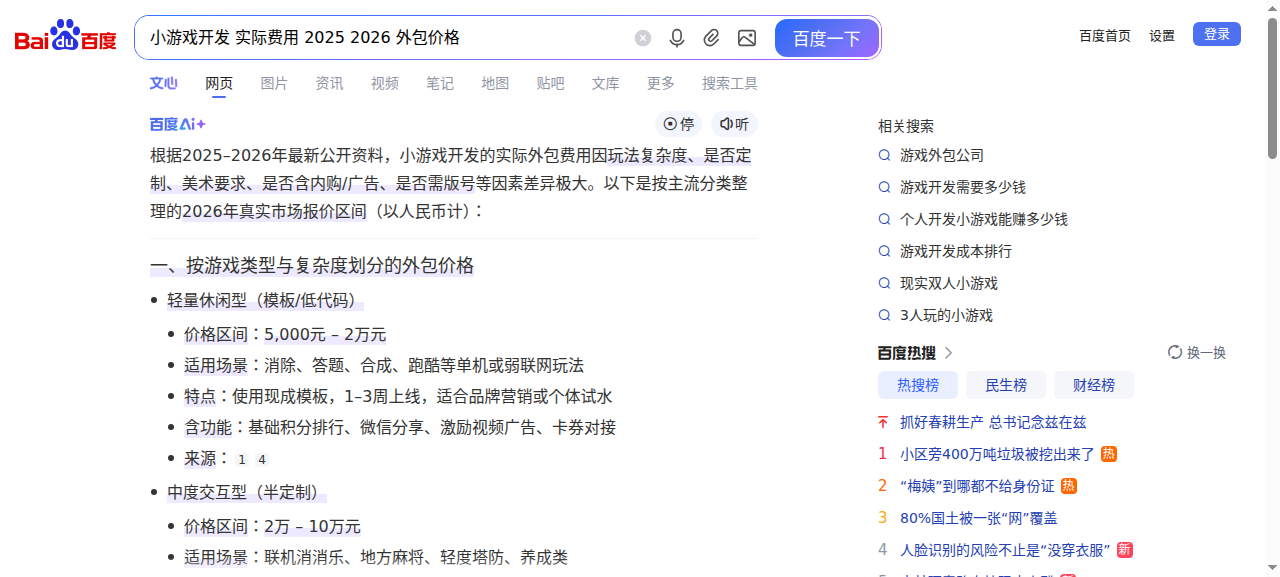Open 搜索工具 filter options
The image size is (1280, 577).
click(x=729, y=83)
